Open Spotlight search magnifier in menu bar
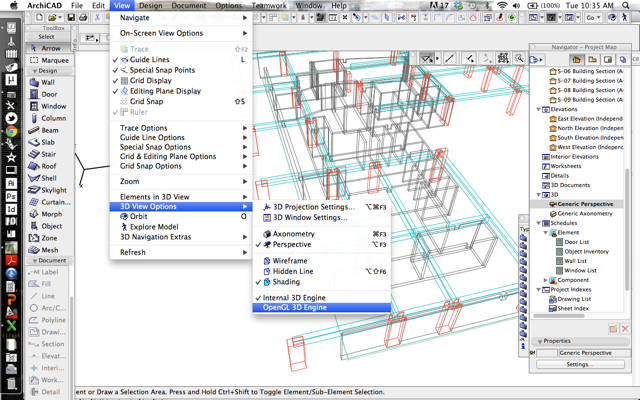Viewport: 640px width, 400px height. pyautogui.click(x=626, y=5)
